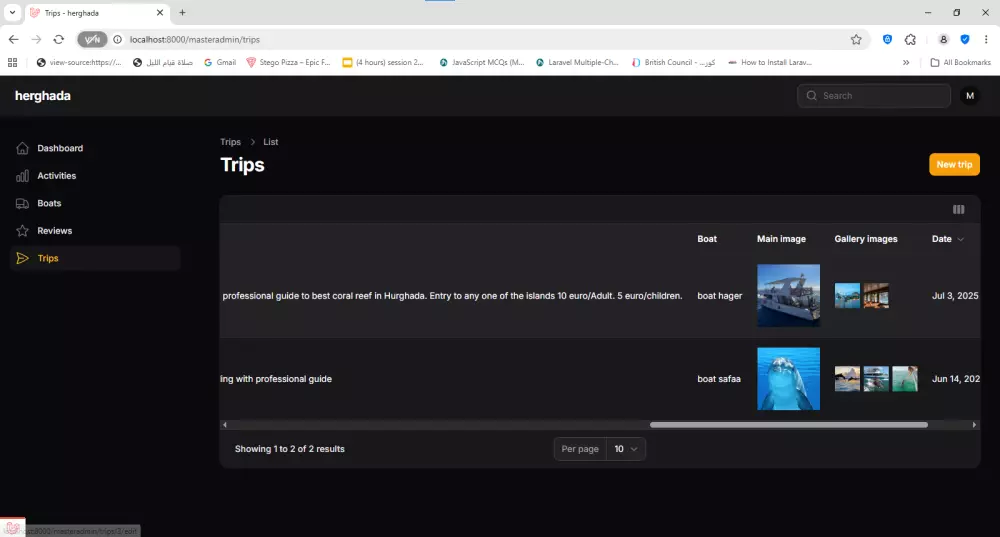This screenshot has height=537, width=1000.
Task: Click the browser forward arrow
Action: (36, 40)
